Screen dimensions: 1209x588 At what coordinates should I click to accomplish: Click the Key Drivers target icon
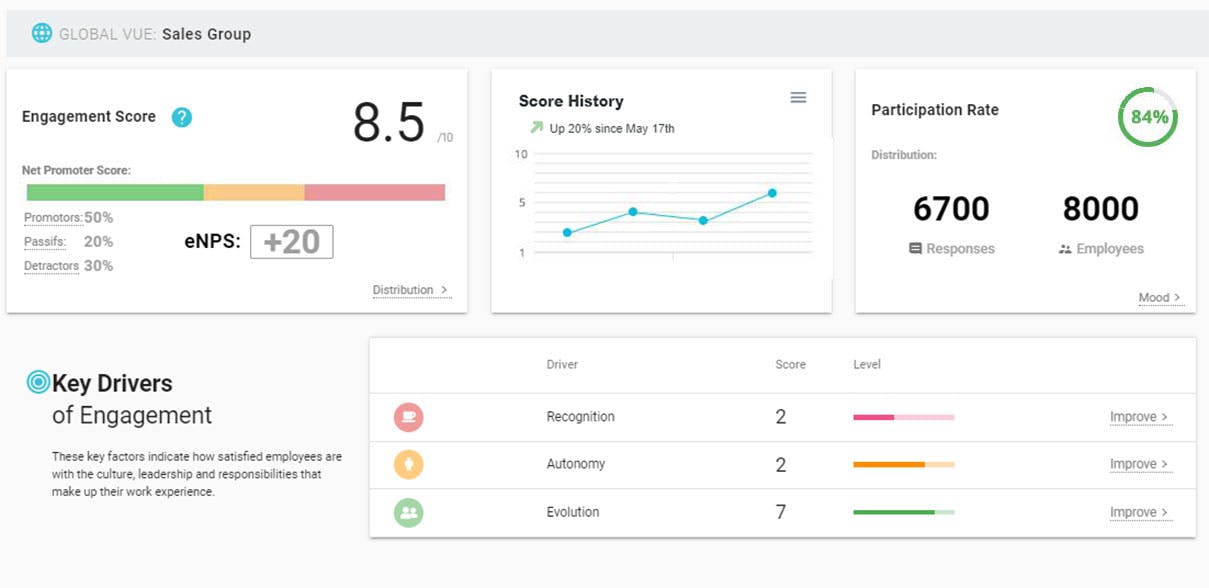[x=38, y=382]
